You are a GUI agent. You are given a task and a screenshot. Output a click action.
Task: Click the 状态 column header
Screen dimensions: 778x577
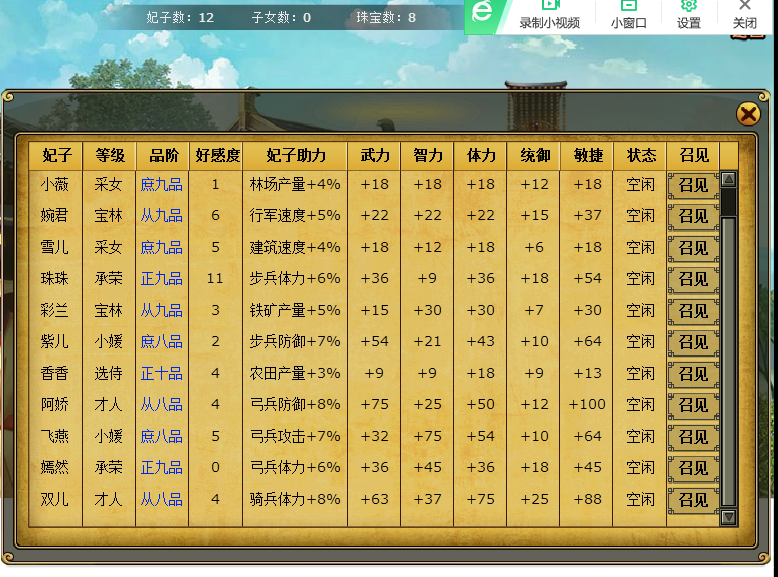(x=641, y=156)
